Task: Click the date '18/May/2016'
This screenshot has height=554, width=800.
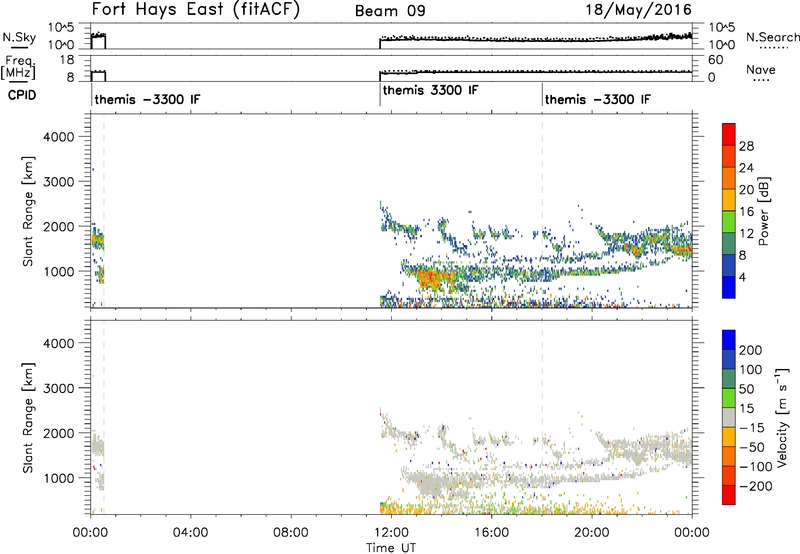Action: coord(638,10)
